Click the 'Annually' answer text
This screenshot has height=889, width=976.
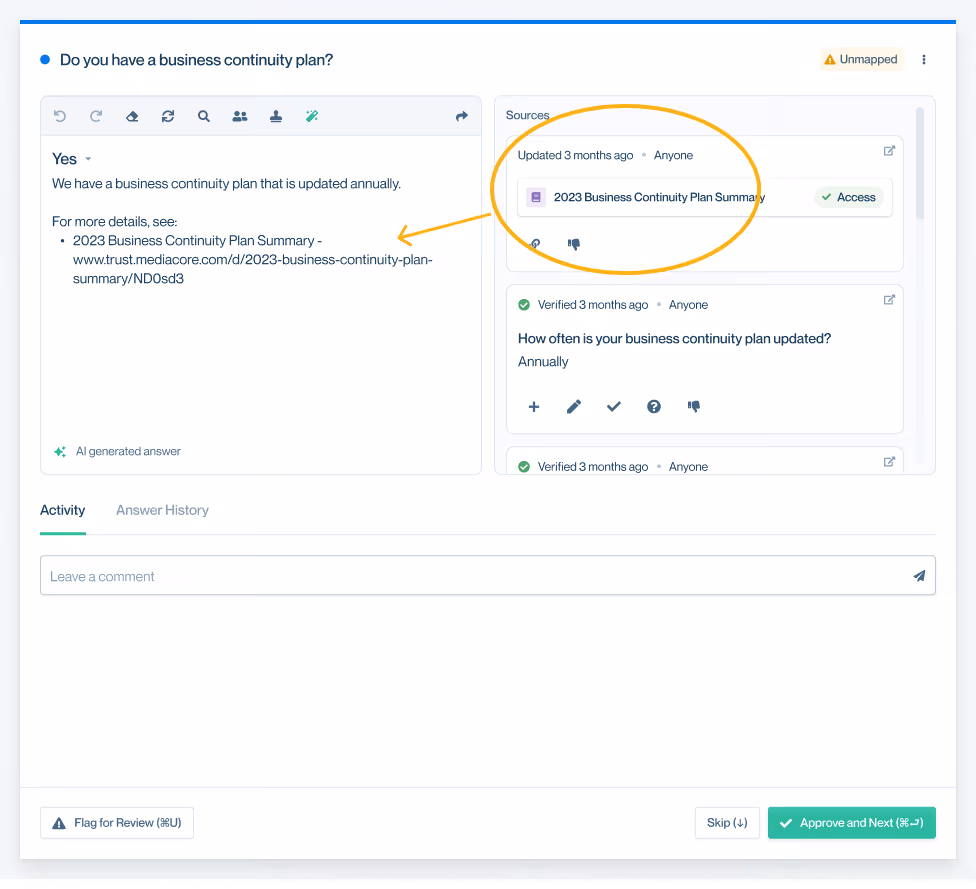(543, 362)
